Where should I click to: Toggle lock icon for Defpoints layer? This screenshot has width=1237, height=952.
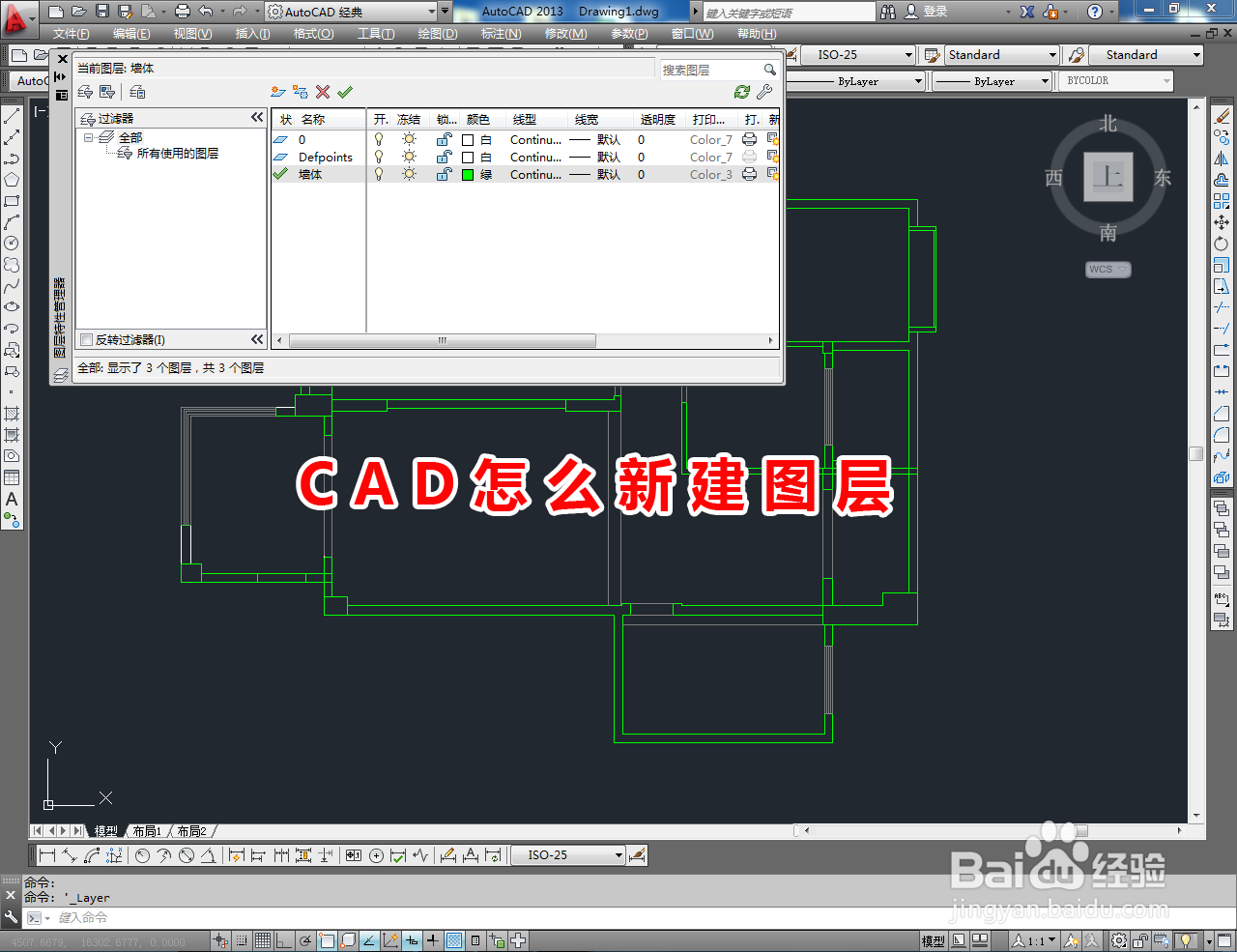445,158
